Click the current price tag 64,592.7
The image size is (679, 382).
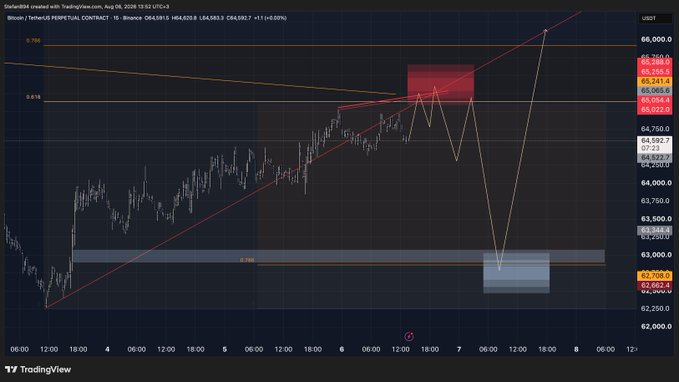coord(655,141)
